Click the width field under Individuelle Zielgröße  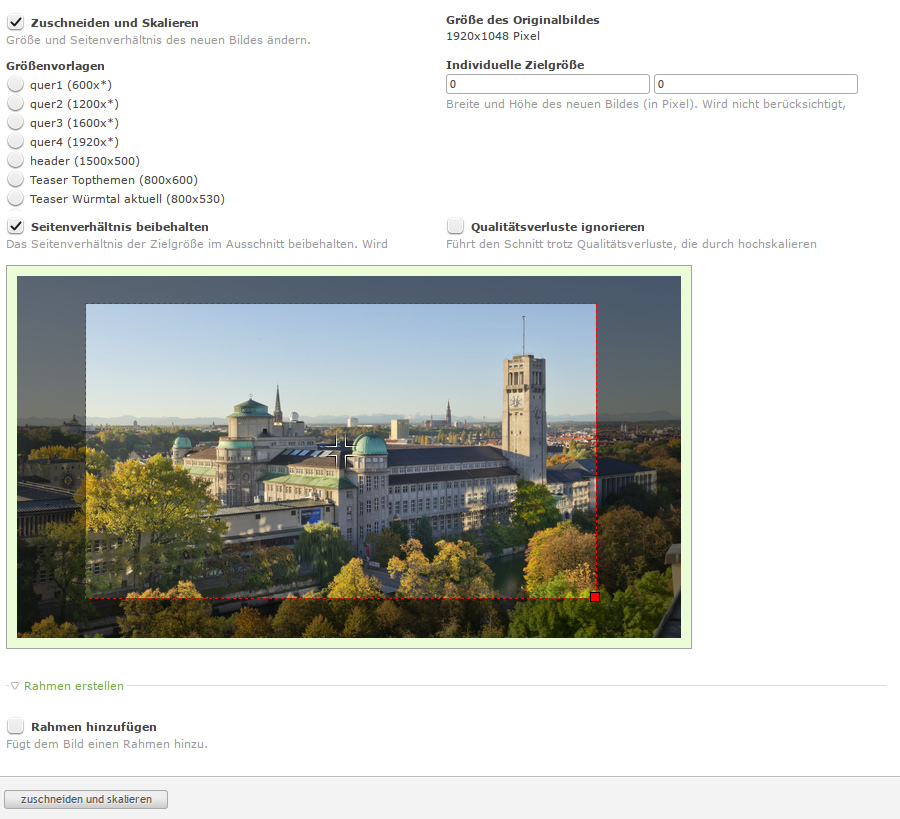click(x=548, y=84)
